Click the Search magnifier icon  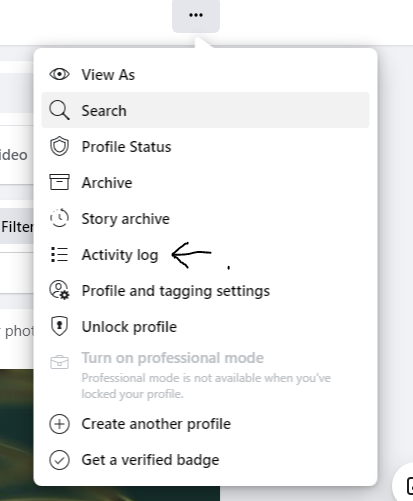click(59, 110)
